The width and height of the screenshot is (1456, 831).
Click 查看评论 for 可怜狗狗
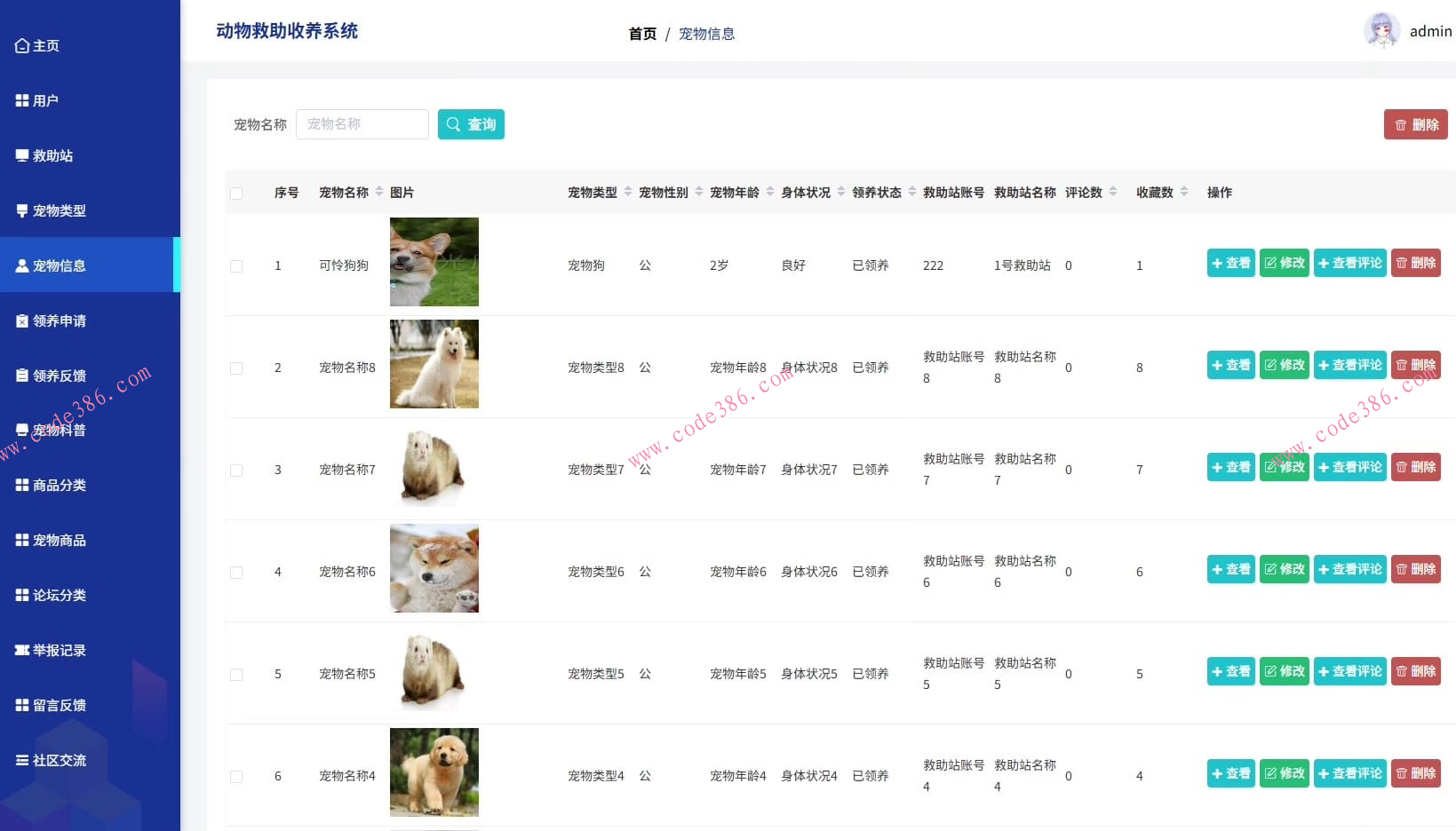(1349, 263)
